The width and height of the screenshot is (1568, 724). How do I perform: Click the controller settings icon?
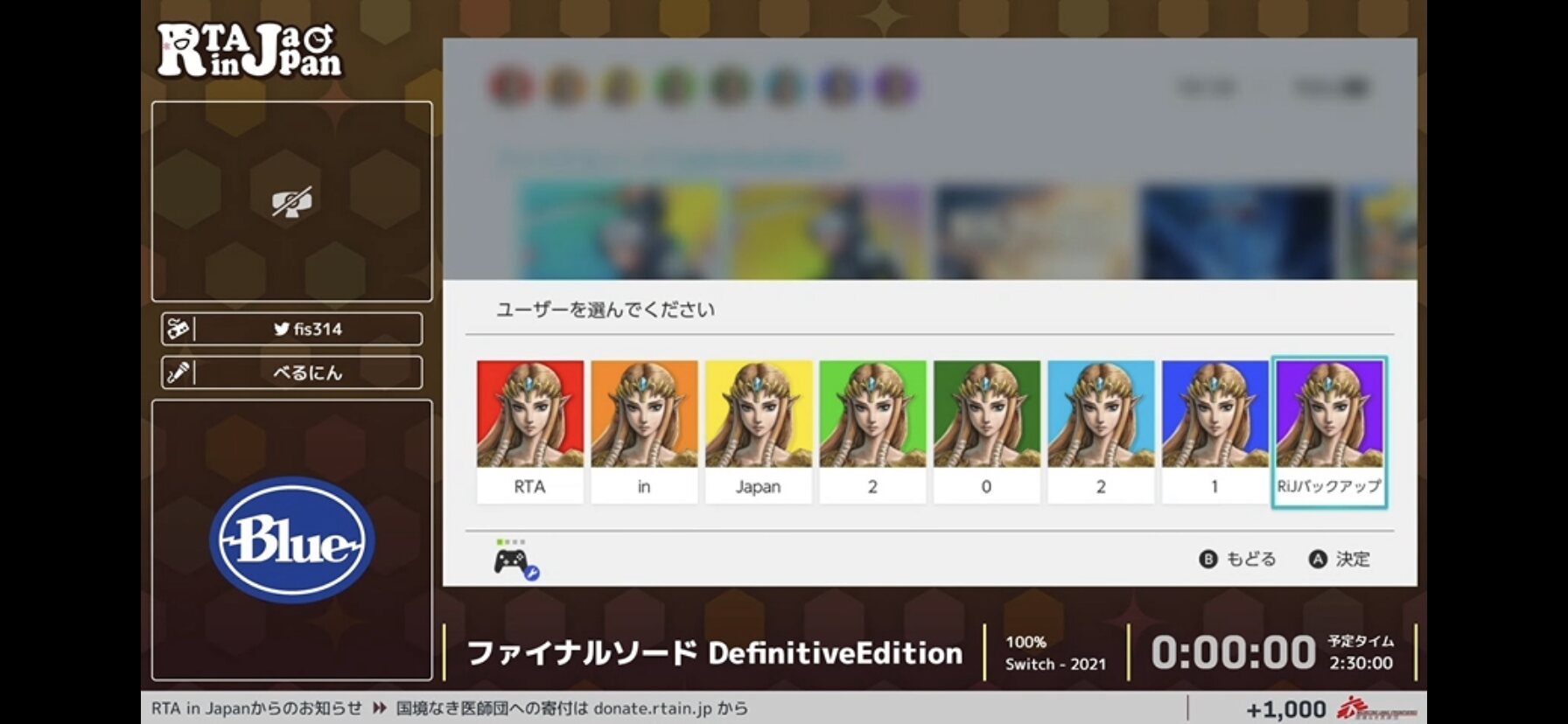point(515,560)
